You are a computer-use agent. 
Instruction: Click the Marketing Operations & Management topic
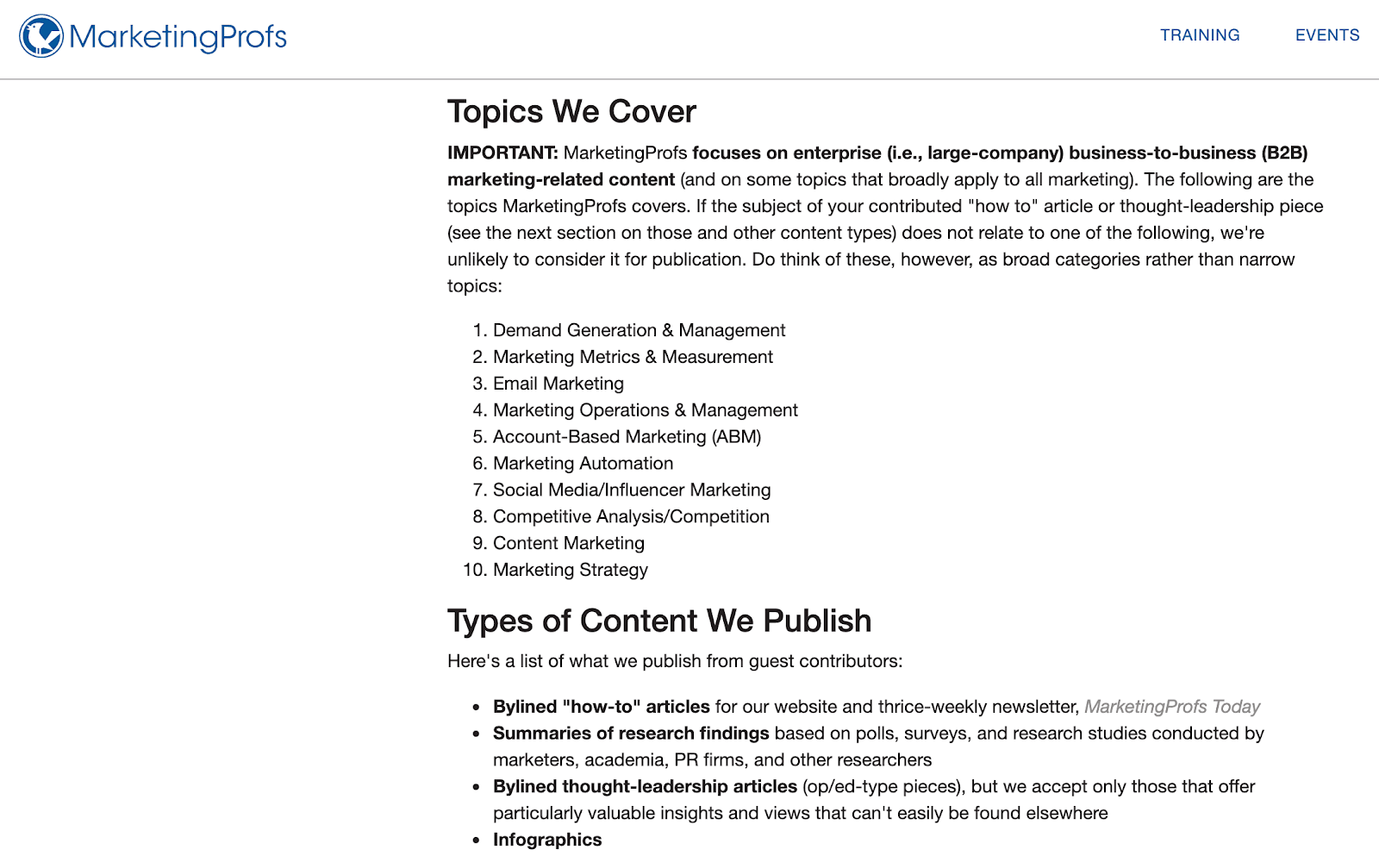click(645, 409)
